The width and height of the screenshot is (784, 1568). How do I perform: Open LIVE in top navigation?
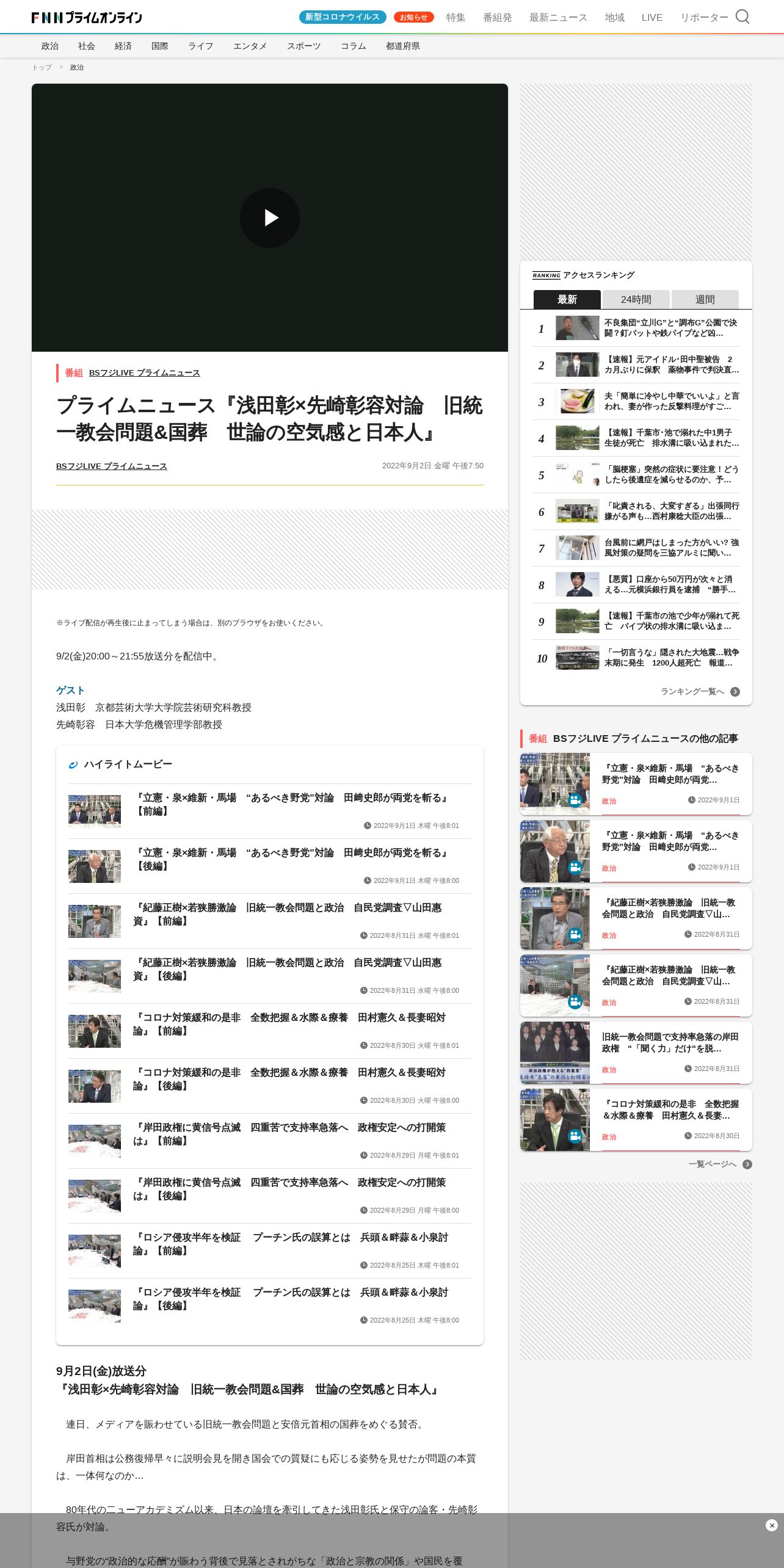coord(652,18)
